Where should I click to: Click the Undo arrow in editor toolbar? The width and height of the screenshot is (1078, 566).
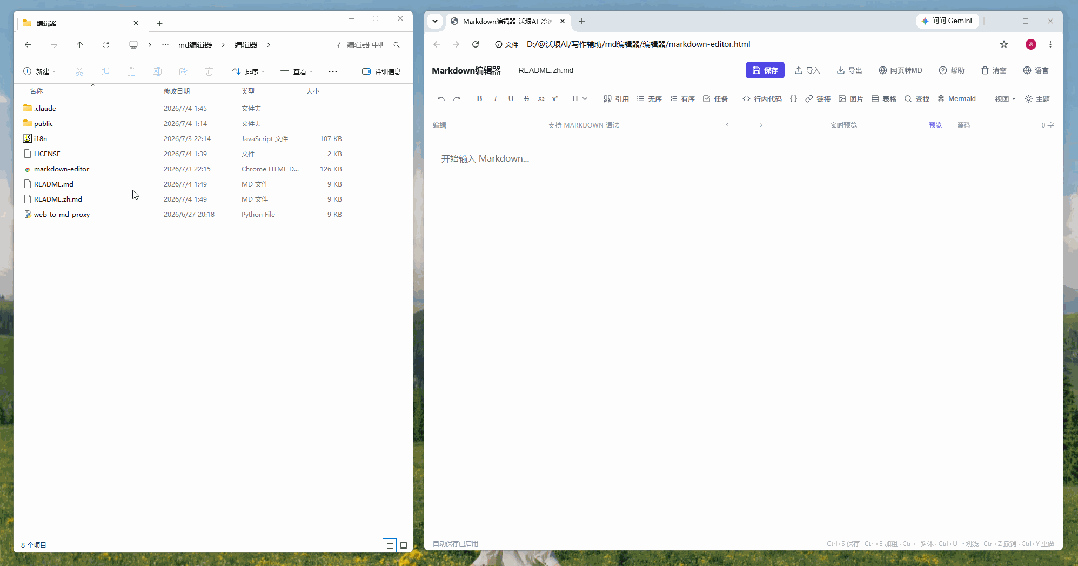(x=441, y=99)
